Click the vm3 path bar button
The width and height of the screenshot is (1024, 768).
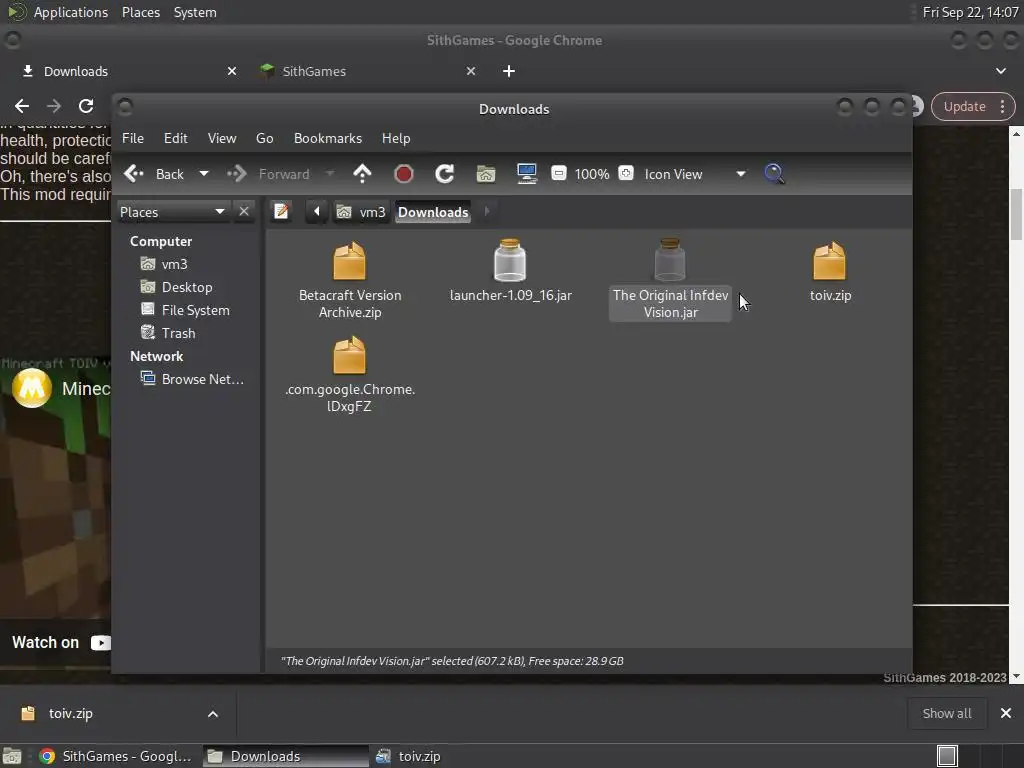(360, 212)
